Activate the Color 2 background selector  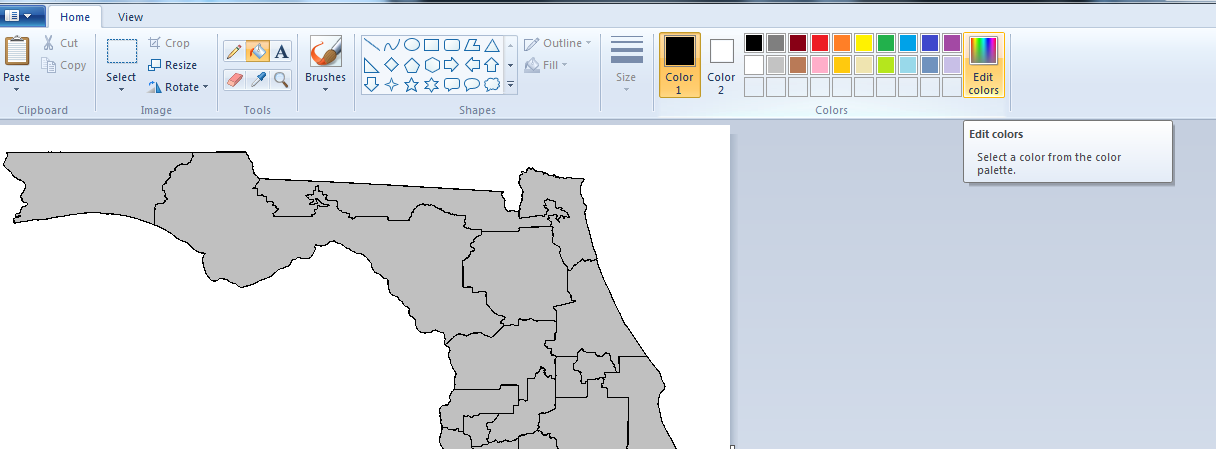point(721,65)
